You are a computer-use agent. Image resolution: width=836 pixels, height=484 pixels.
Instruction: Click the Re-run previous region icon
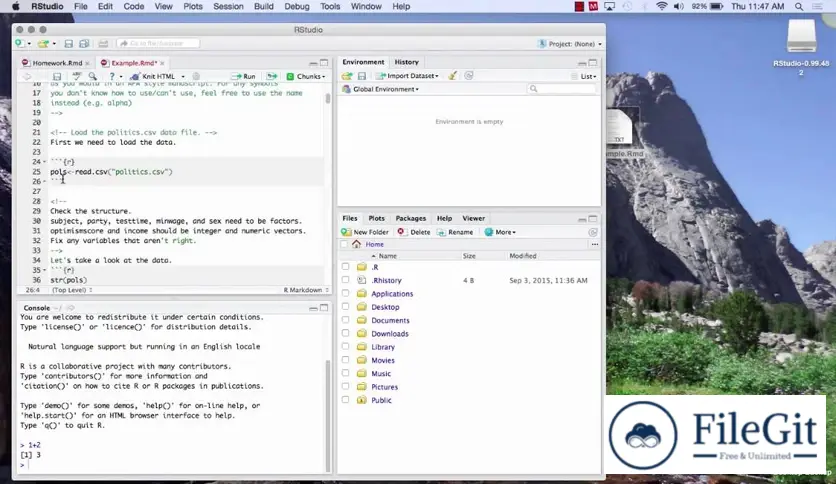272,76
